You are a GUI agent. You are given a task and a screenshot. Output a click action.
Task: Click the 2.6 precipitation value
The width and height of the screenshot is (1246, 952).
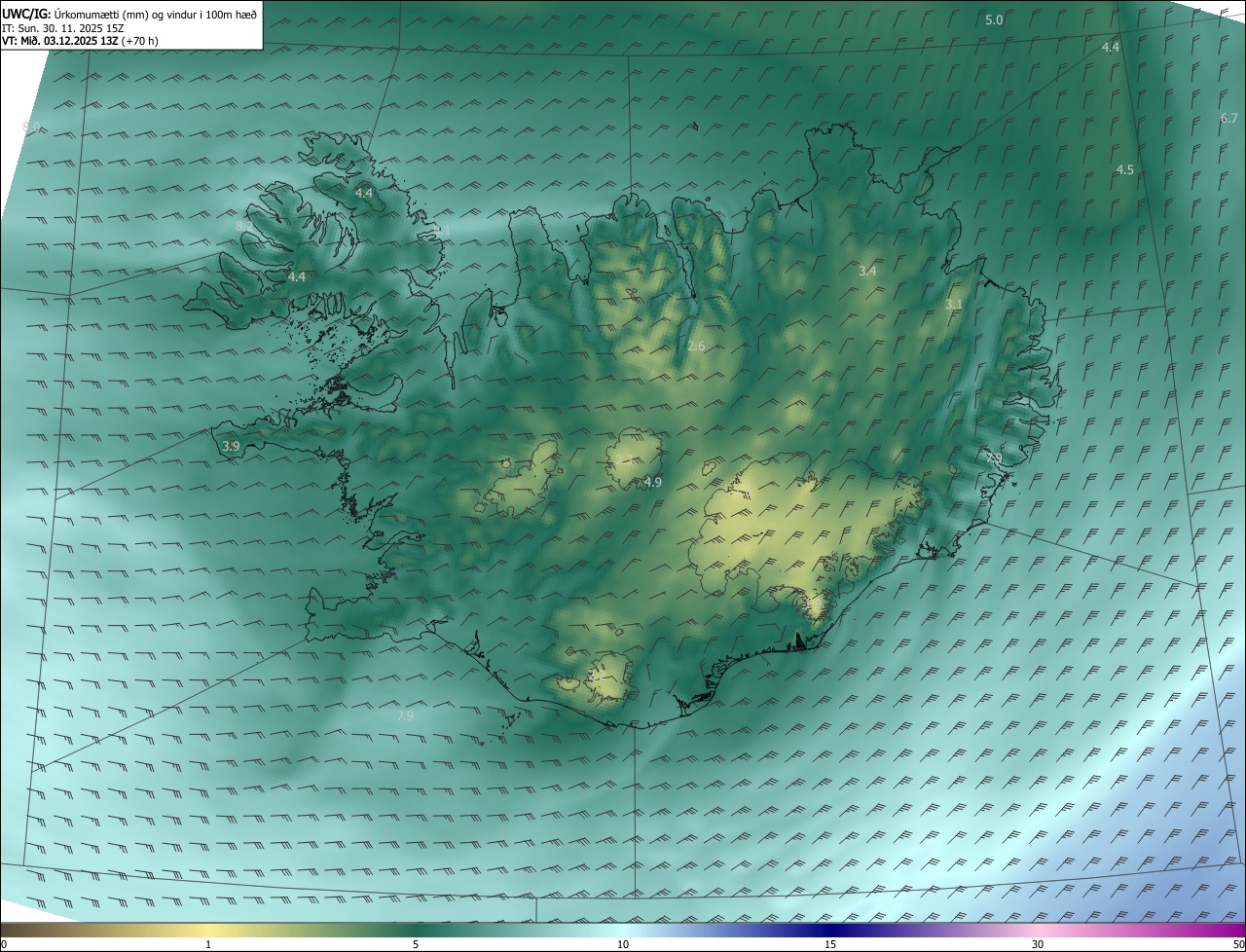[x=696, y=347]
